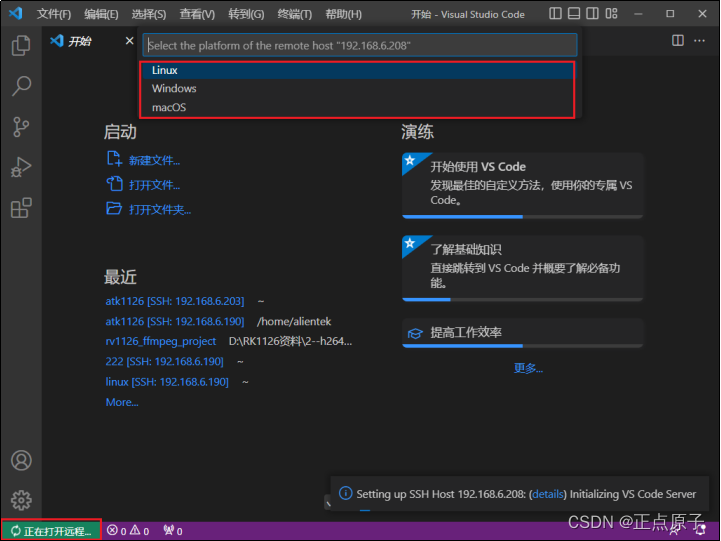The height and width of the screenshot is (541, 721).
Task: Open the Manage gear icon
Action: point(21,500)
